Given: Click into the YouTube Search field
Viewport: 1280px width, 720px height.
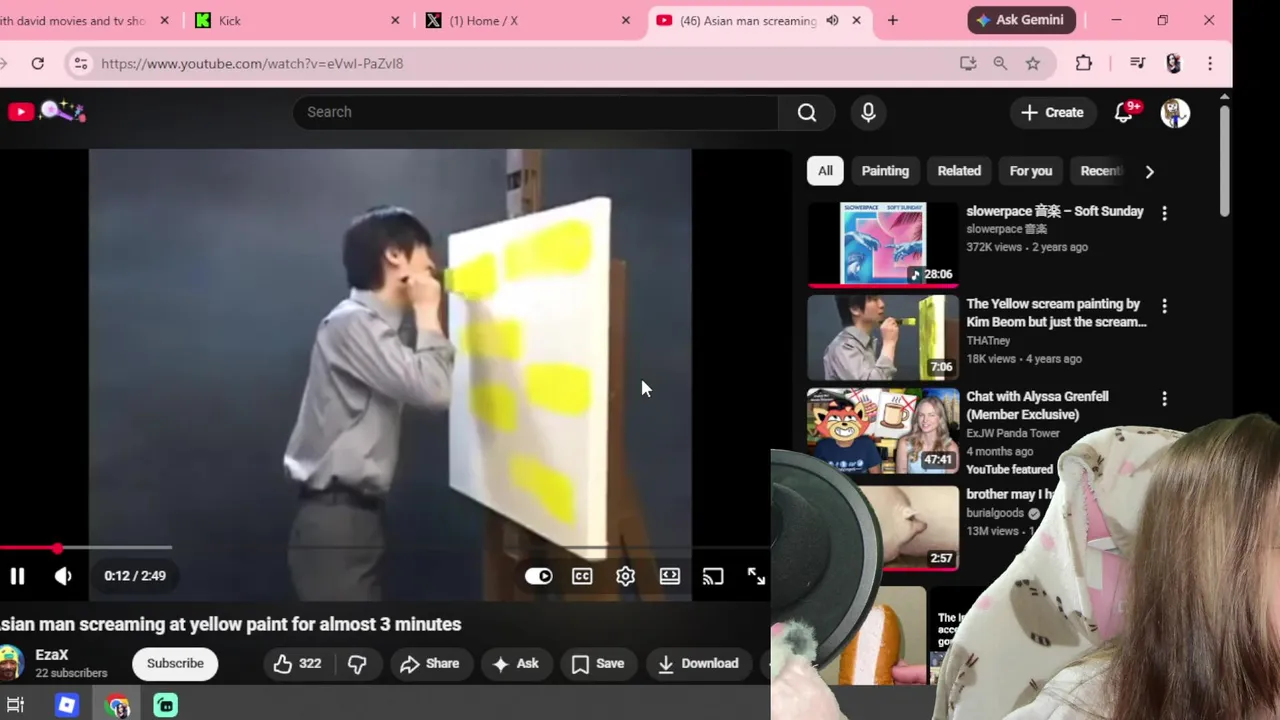Looking at the screenshot, I should (535, 112).
